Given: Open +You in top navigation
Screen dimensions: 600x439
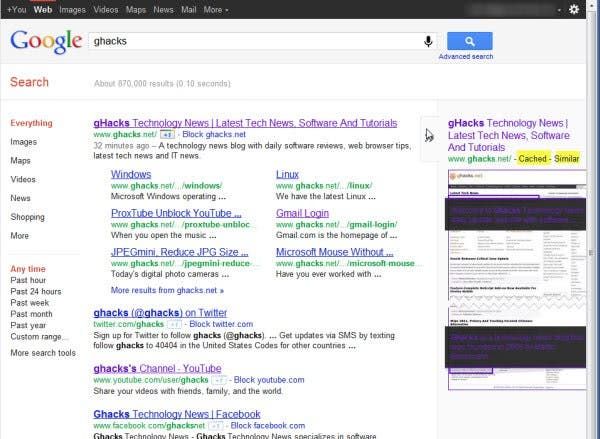Looking at the screenshot, I should (x=16, y=10).
